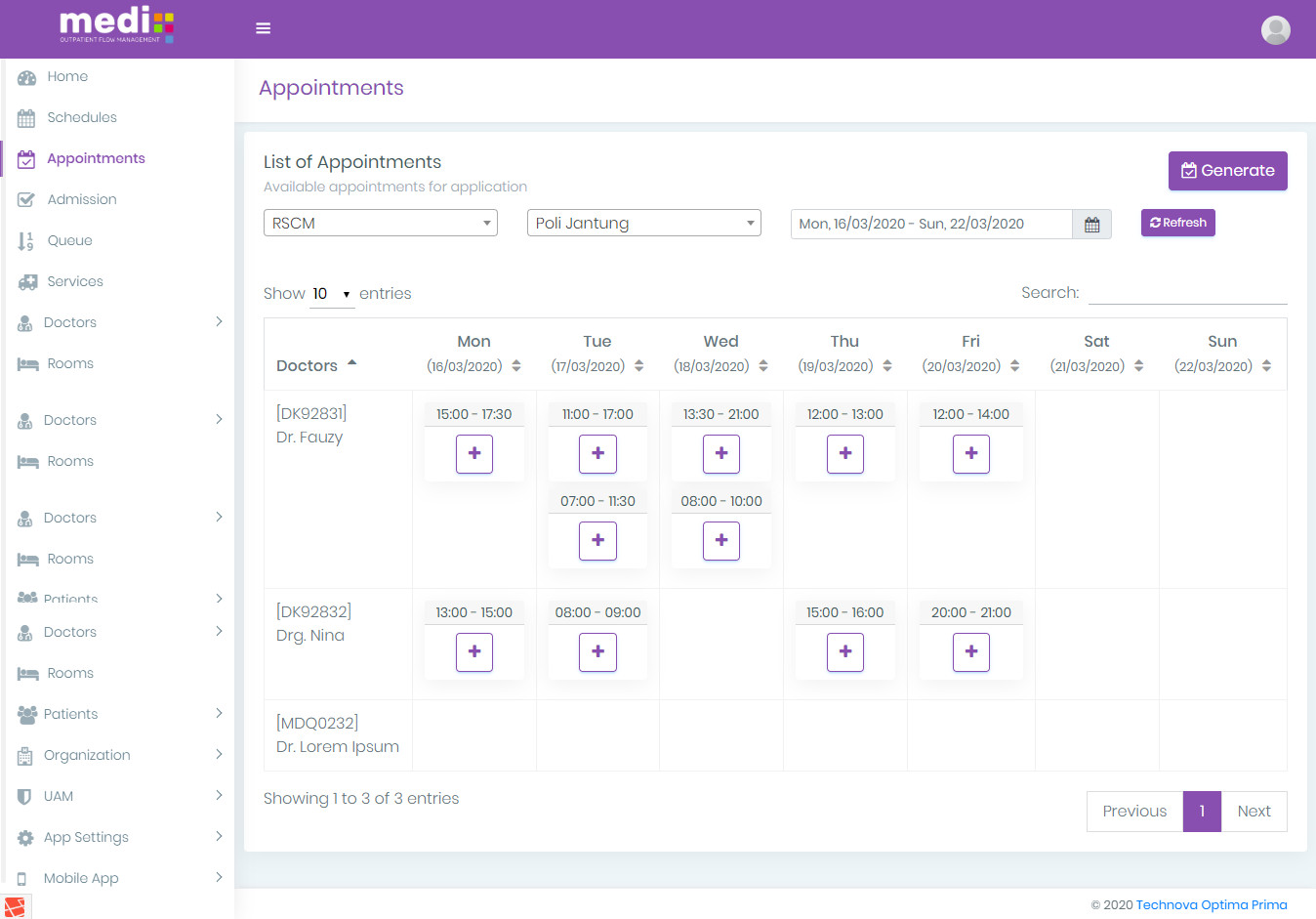
Task: Open the RSCM hospital dropdown
Action: click(380, 223)
